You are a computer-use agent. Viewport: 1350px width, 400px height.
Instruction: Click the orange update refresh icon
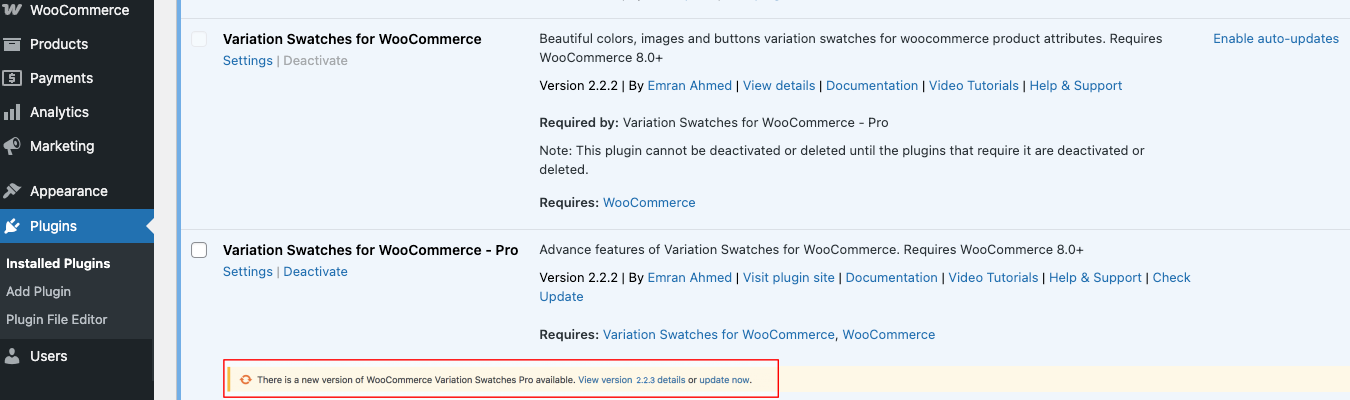pyautogui.click(x=245, y=380)
